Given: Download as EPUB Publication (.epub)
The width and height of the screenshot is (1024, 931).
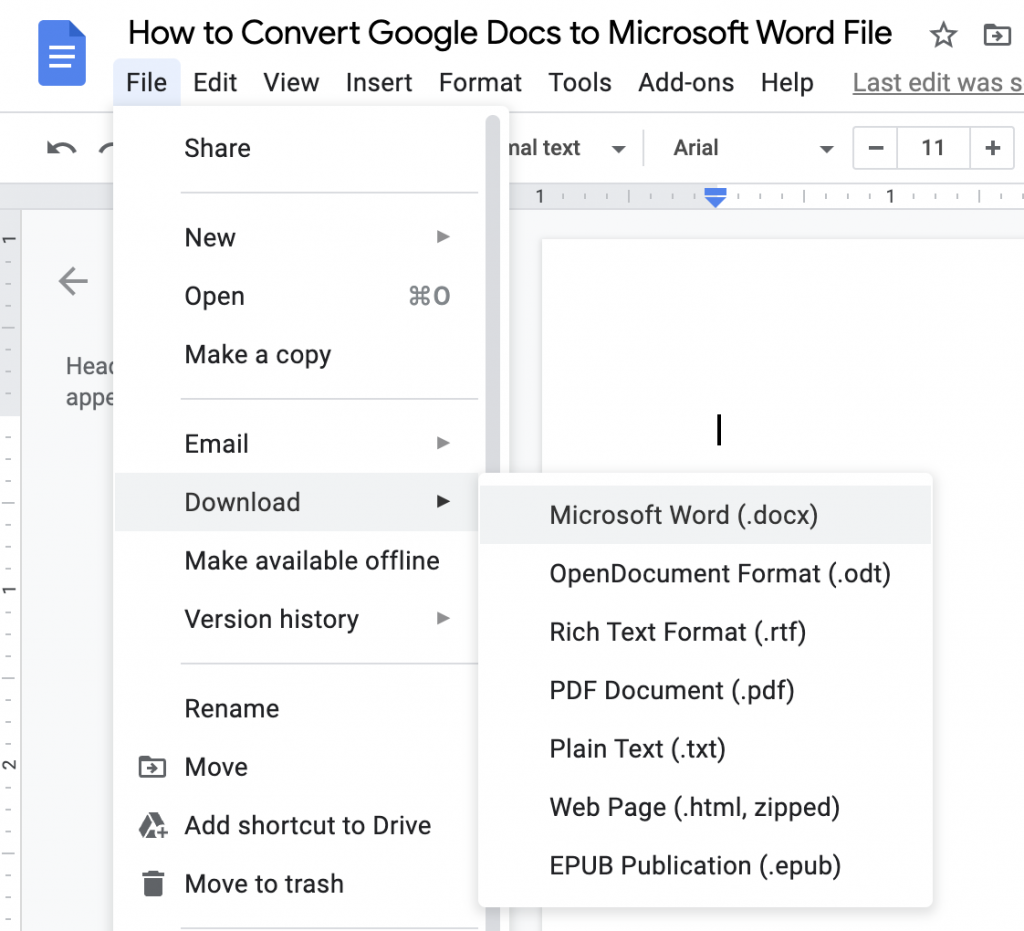Looking at the screenshot, I should 705,866.
